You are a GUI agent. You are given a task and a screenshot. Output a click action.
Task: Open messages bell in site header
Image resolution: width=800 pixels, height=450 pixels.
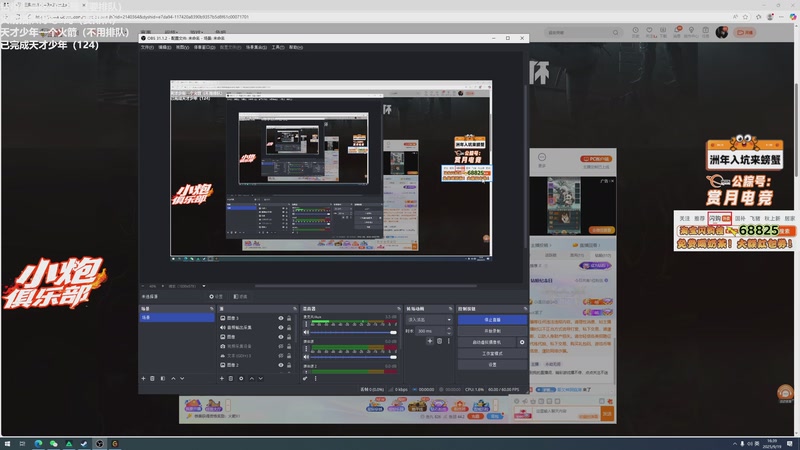point(678,32)
